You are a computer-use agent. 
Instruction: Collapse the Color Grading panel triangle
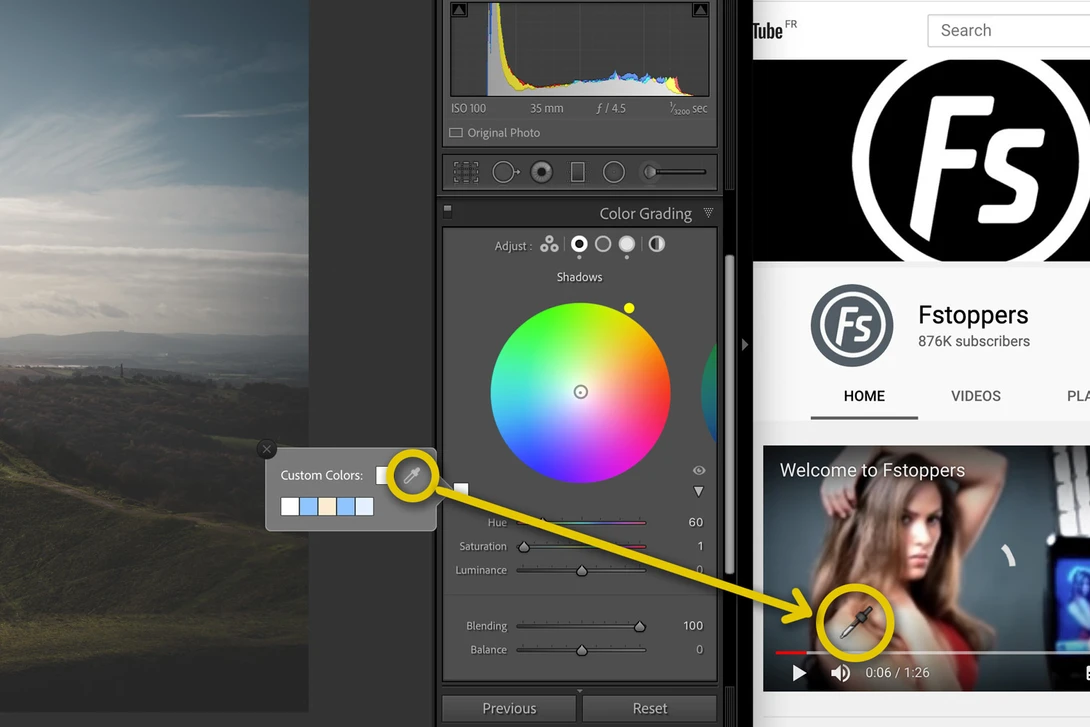coord(708,213)
